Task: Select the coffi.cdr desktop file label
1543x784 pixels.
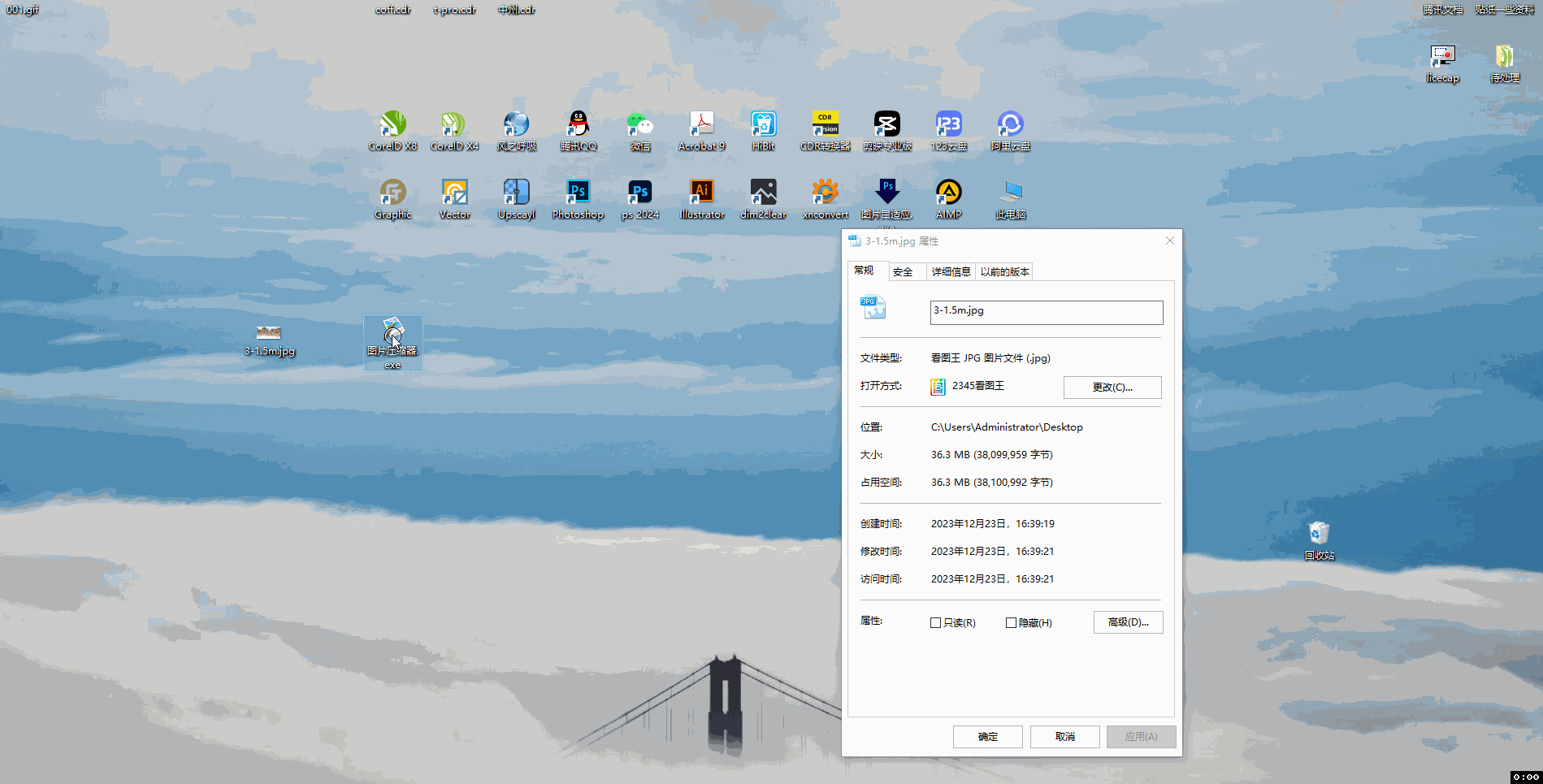Action: click(392, 10)
